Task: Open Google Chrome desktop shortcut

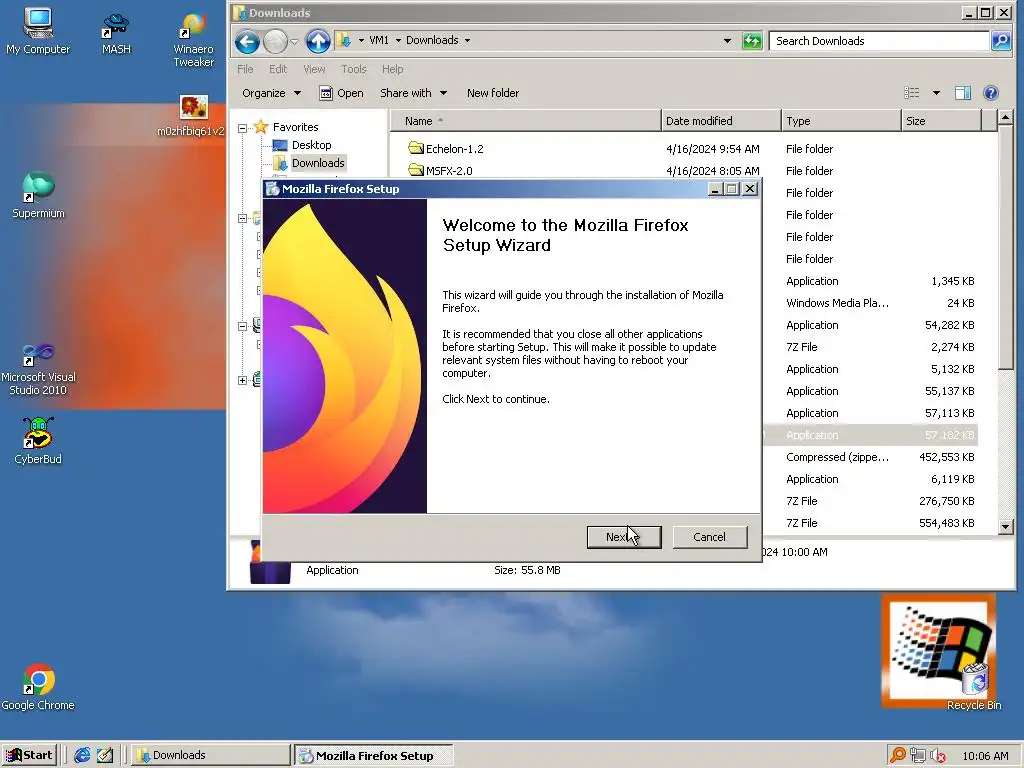Action: (x=38, y=687)
